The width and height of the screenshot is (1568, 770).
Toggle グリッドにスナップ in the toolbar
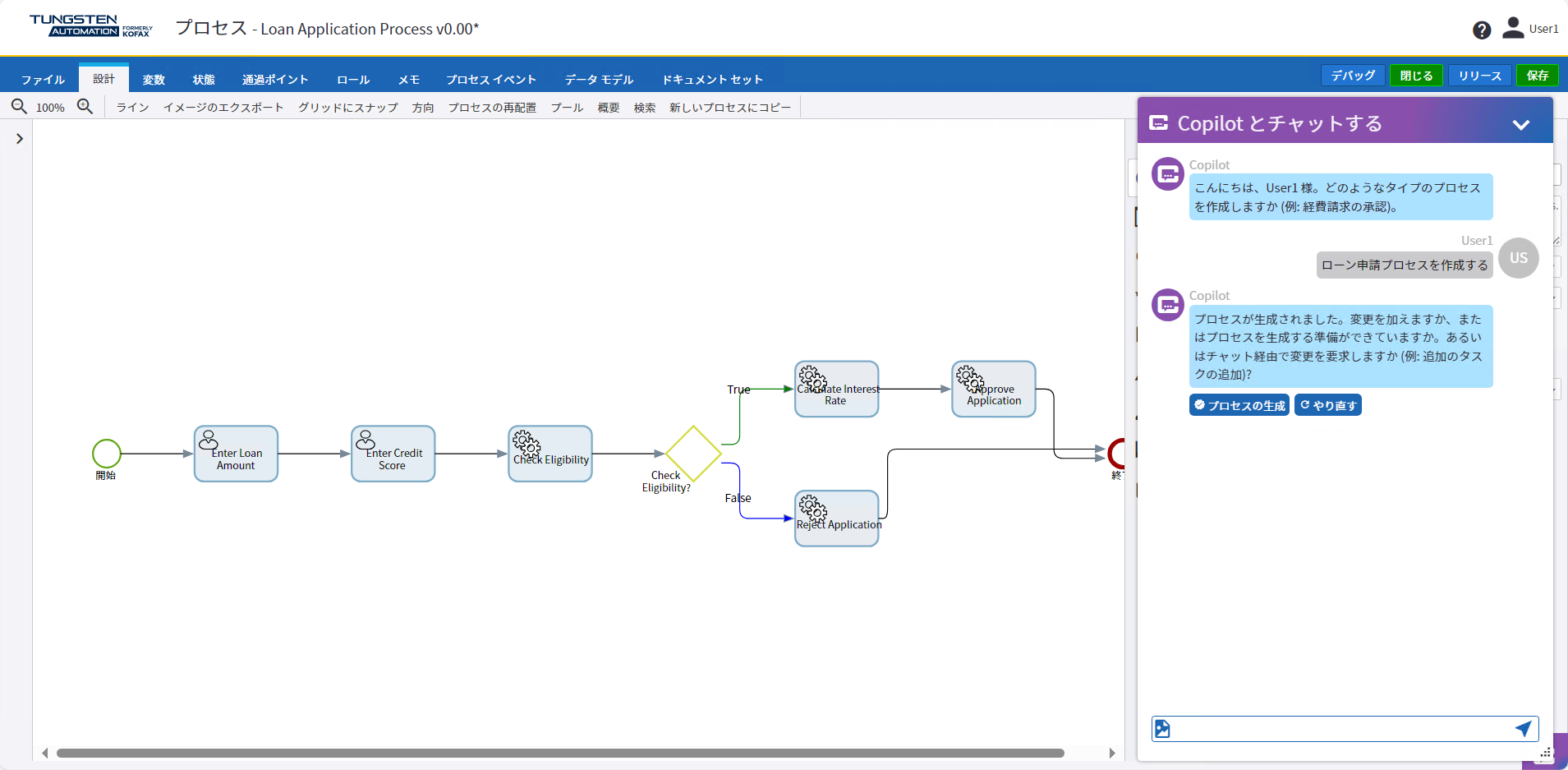tap(347, 108)
